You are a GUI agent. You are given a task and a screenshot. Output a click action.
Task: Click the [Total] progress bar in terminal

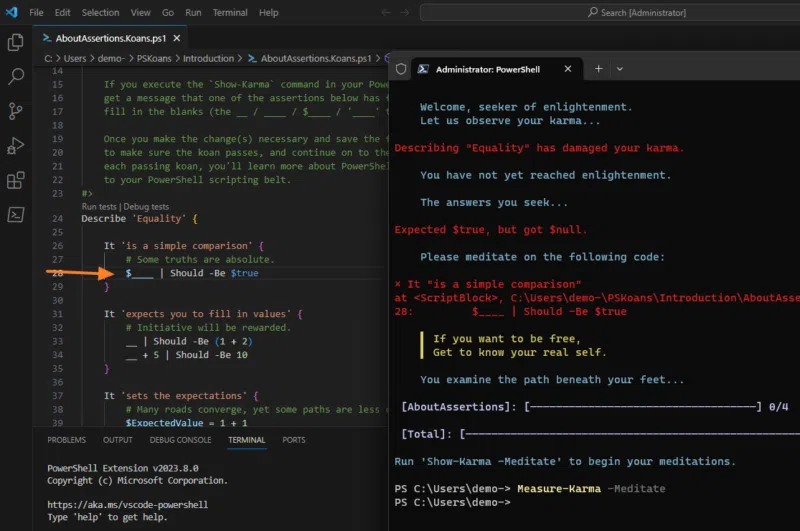tap(629, 434)
